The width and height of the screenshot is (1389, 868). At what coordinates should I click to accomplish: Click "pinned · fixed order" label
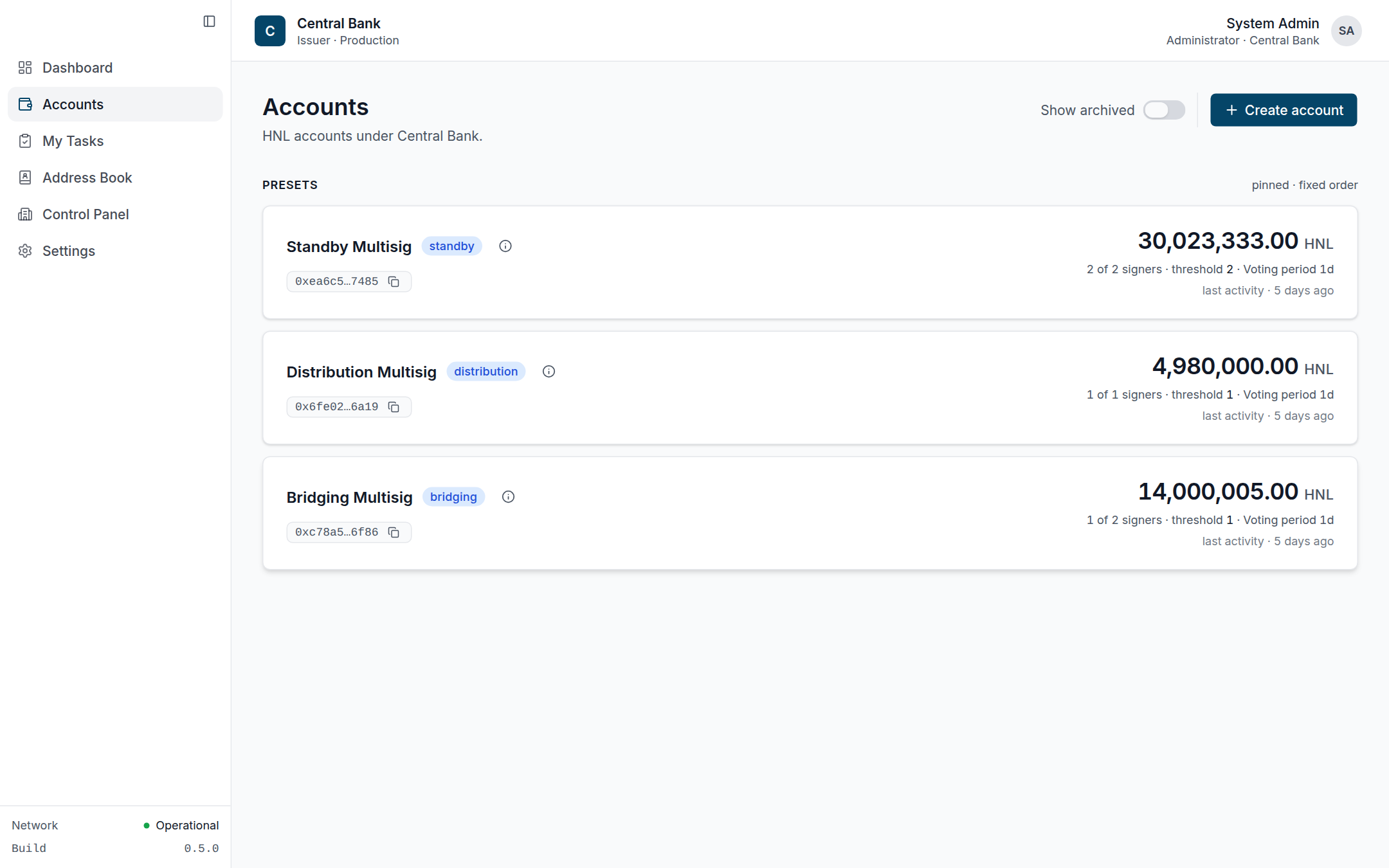tap(1304, 185)
